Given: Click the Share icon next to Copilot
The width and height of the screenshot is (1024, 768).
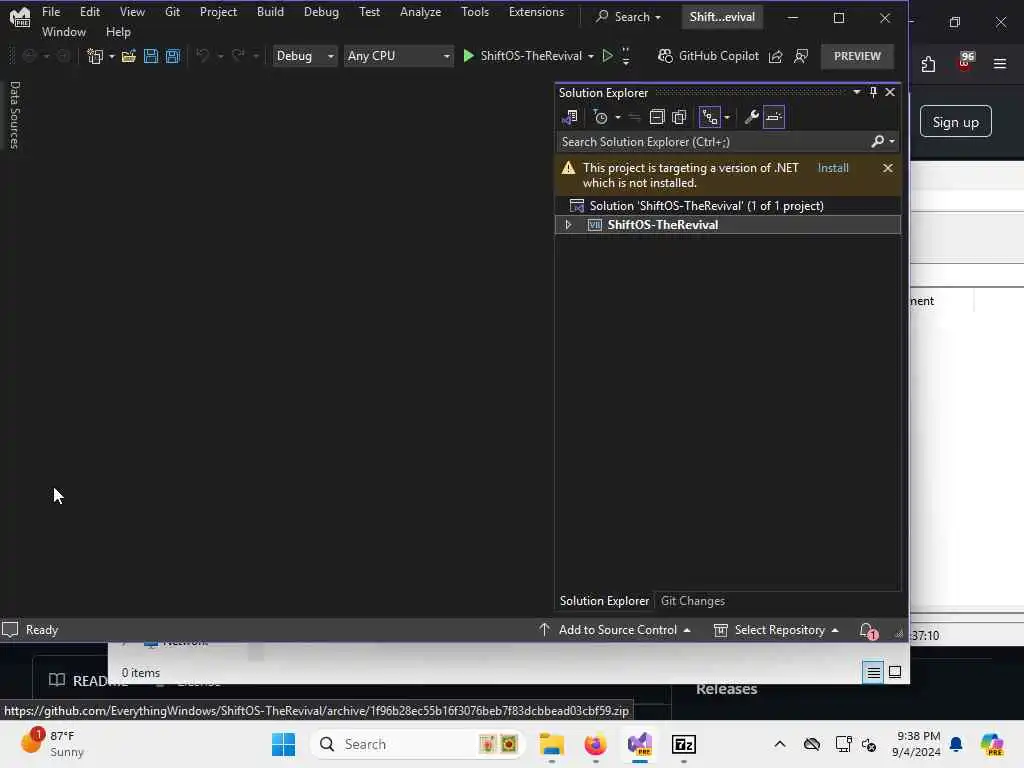Looking at the screenshot, I should coord(775,57).
